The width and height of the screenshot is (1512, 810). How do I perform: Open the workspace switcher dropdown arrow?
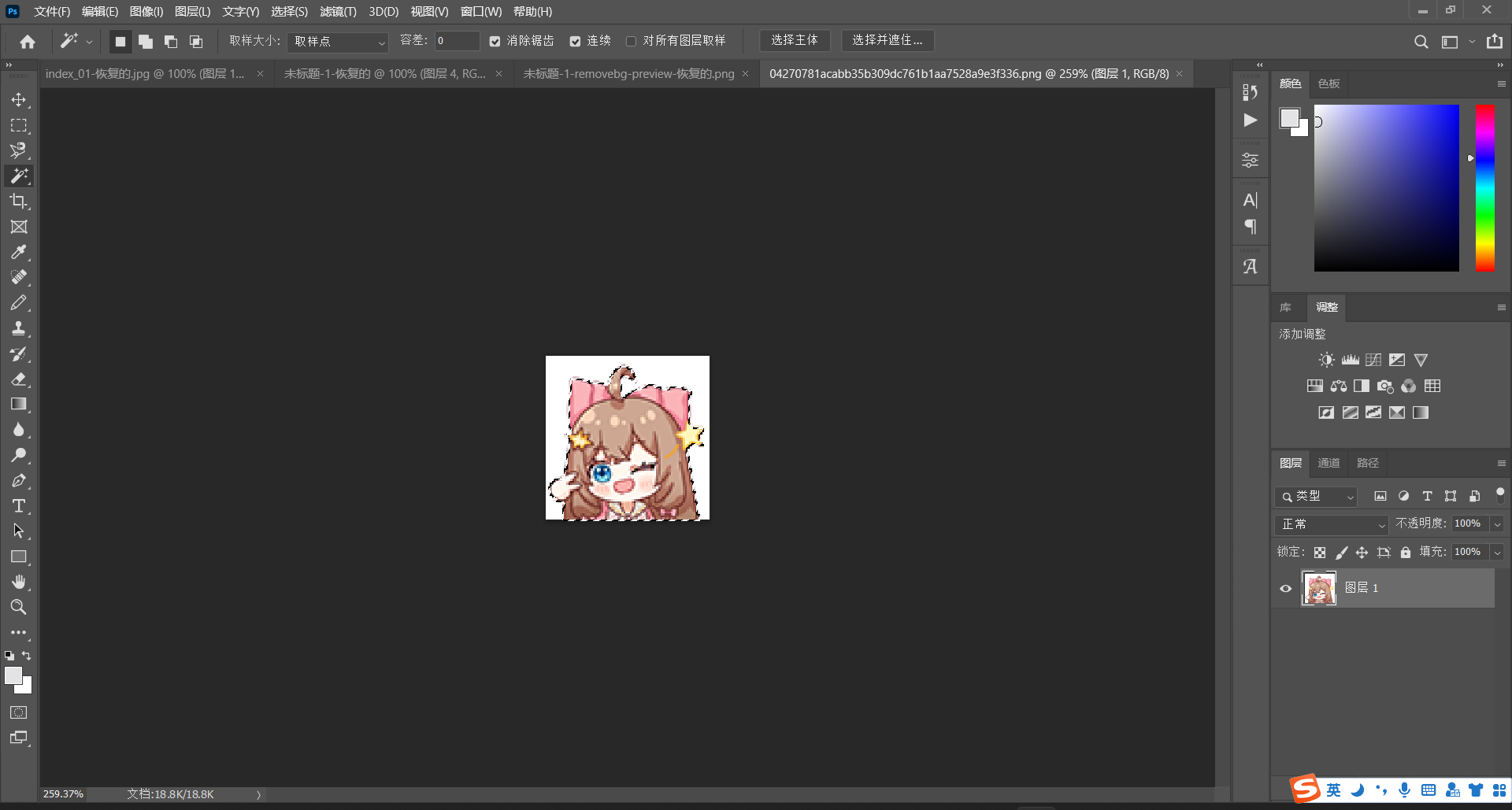click(x=1472, y=42)
